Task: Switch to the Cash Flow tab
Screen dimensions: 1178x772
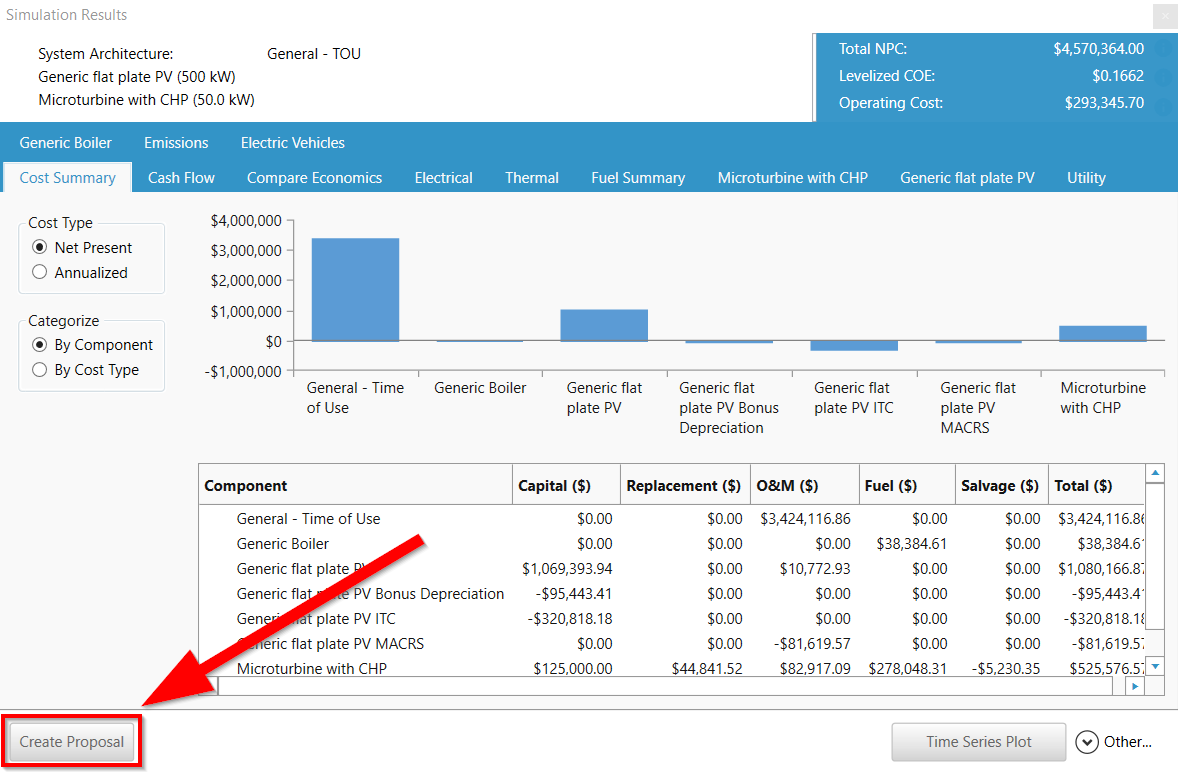Action: point(181,178)
